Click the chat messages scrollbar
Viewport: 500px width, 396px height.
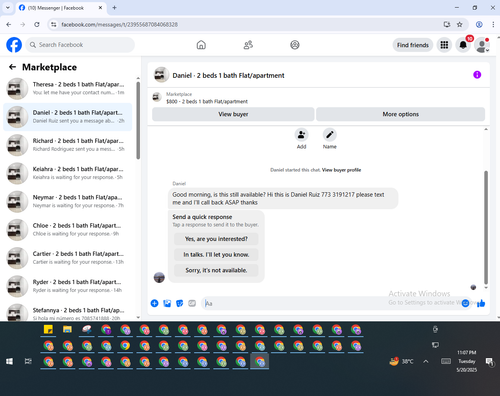[486, 228]
